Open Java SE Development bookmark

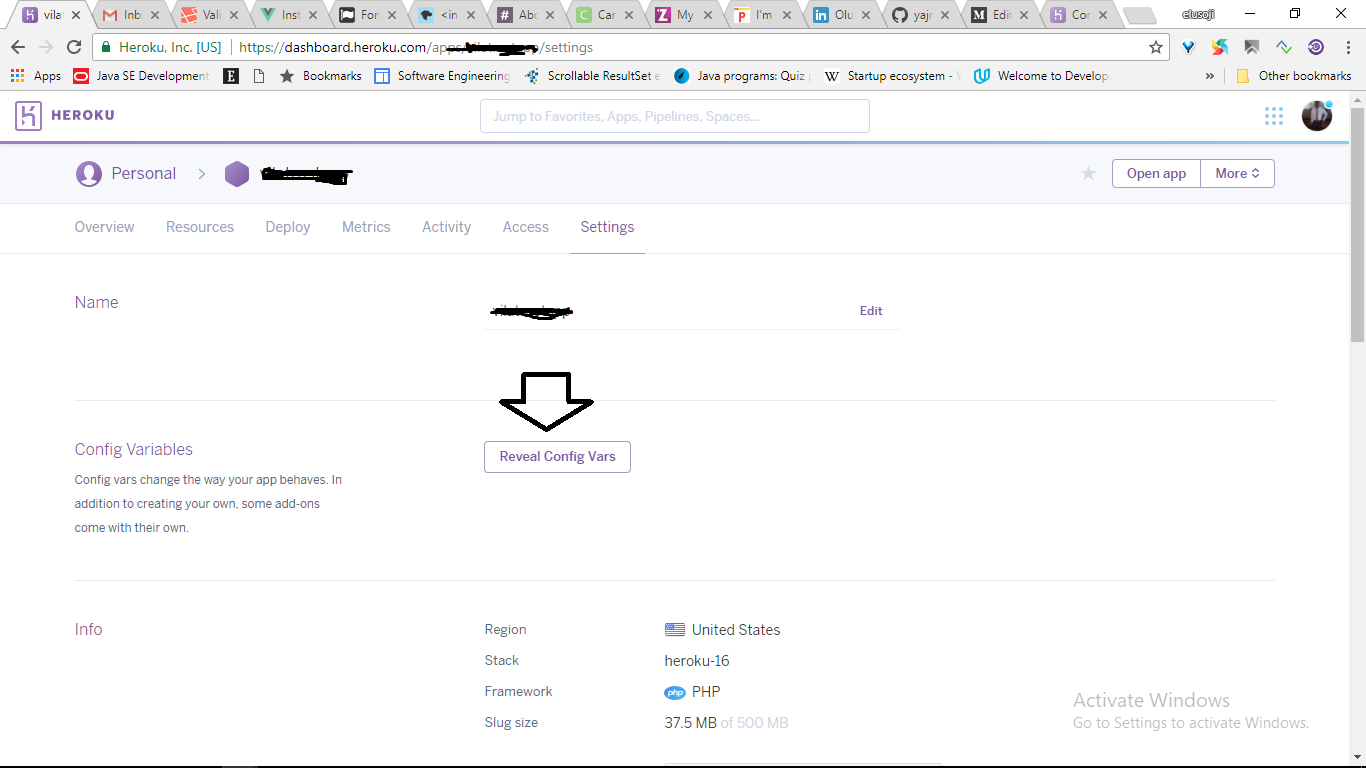[x=141, y=76]
